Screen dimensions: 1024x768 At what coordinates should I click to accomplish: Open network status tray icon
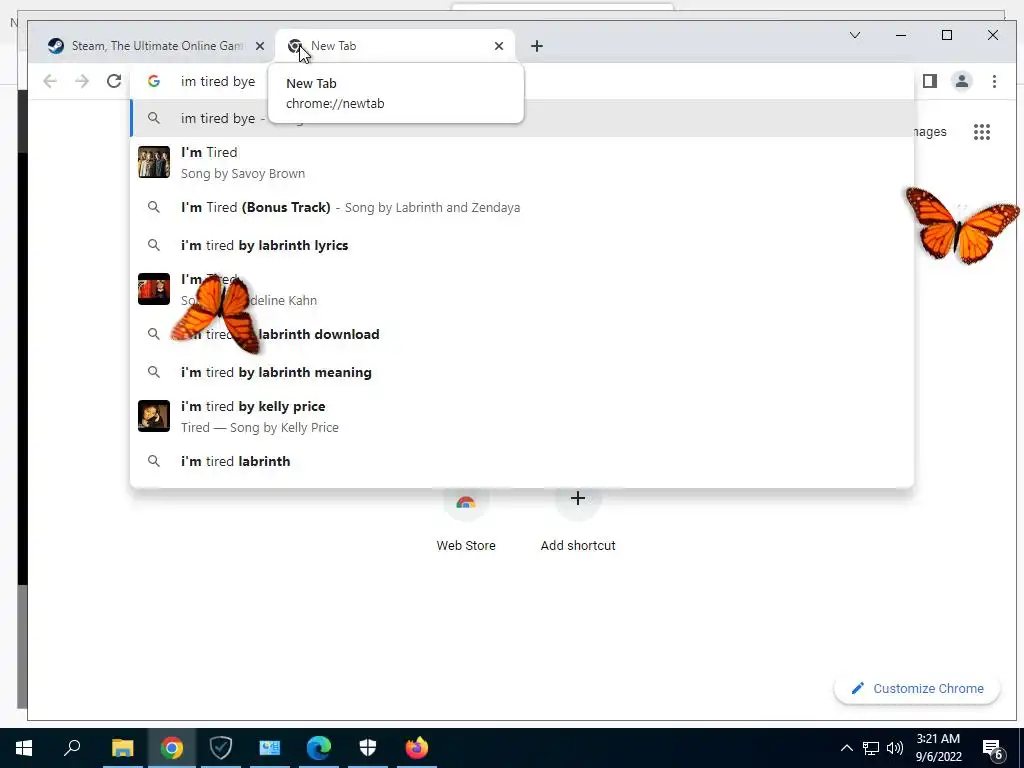pyautogui.click(x=871, y=748)
